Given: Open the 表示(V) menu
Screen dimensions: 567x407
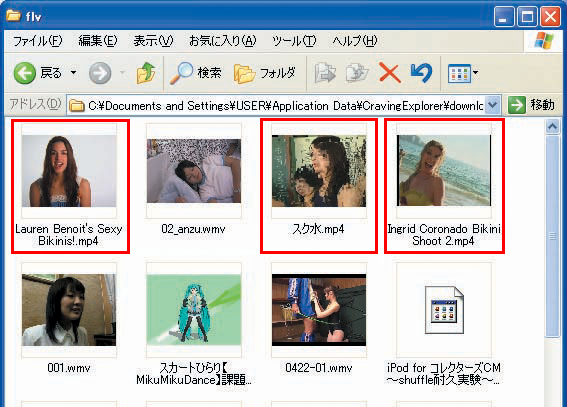Looking at the screenshot, I should [153, 40].
